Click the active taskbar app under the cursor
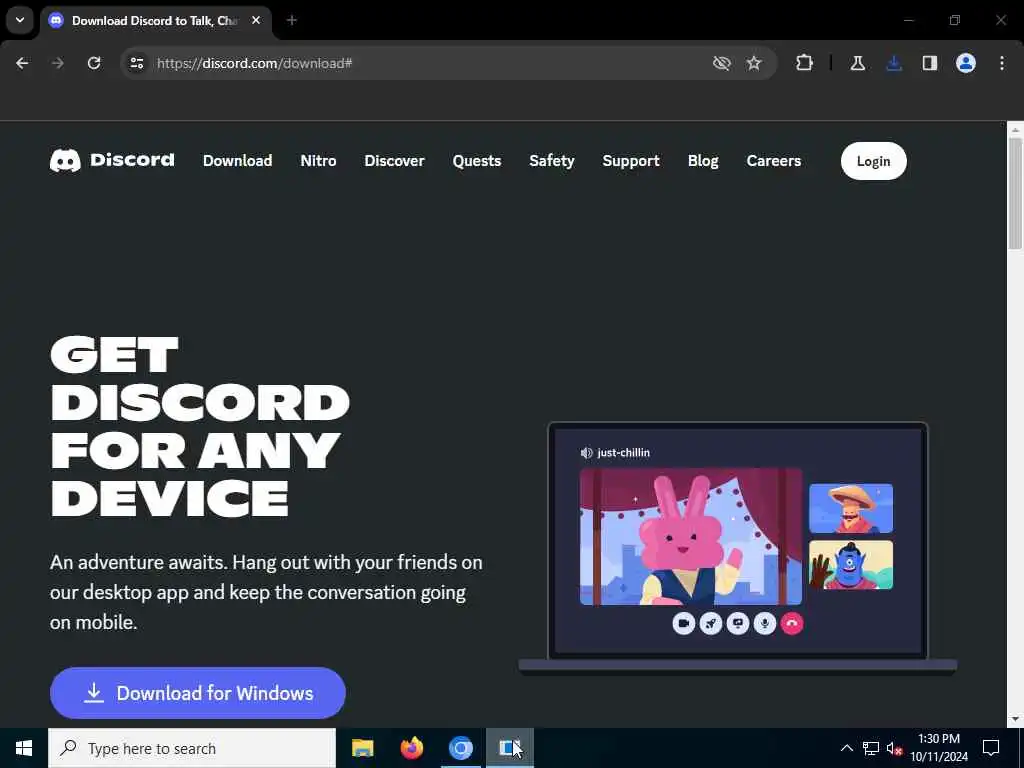 (x=510, y=748)
